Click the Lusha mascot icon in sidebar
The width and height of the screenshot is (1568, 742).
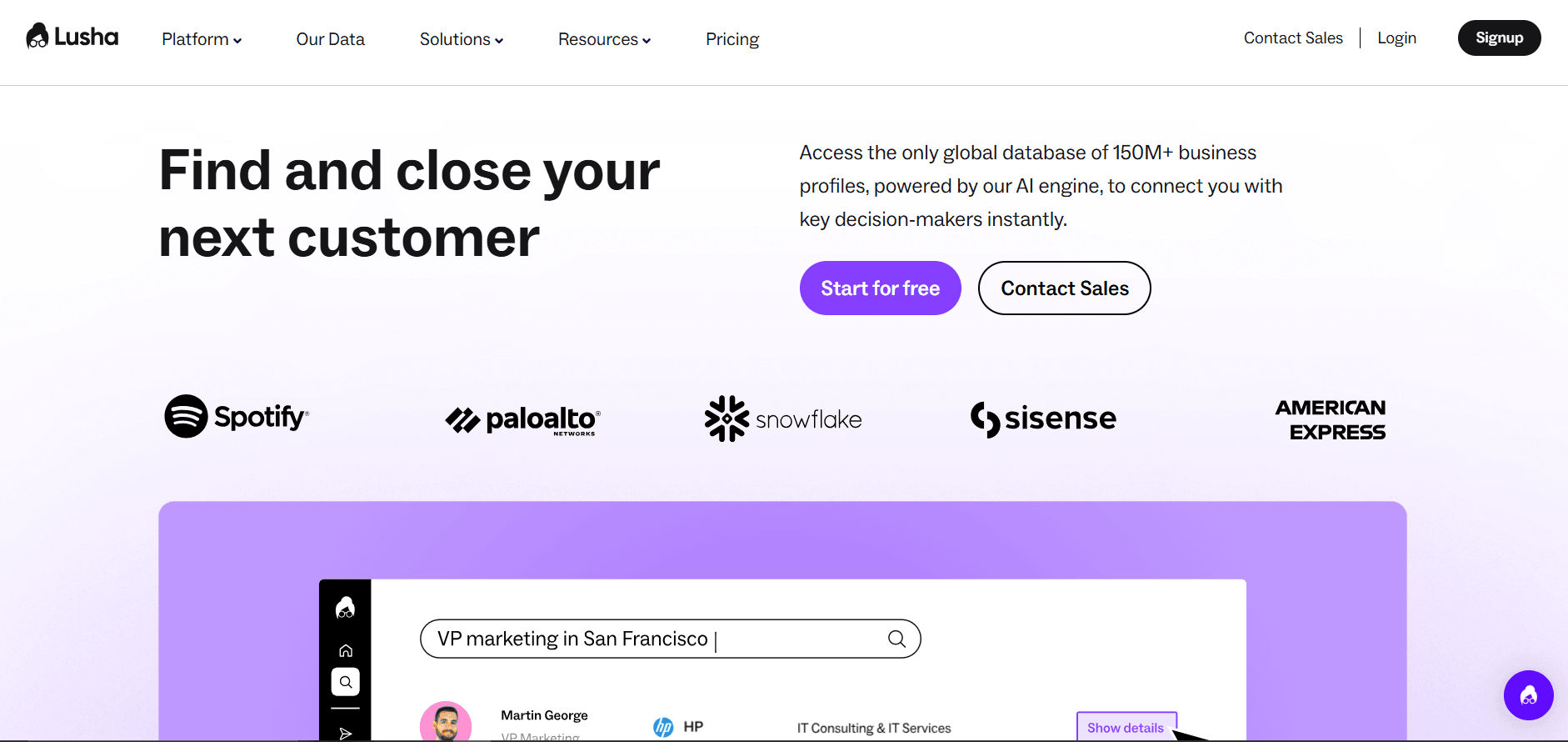pos(345,608)
